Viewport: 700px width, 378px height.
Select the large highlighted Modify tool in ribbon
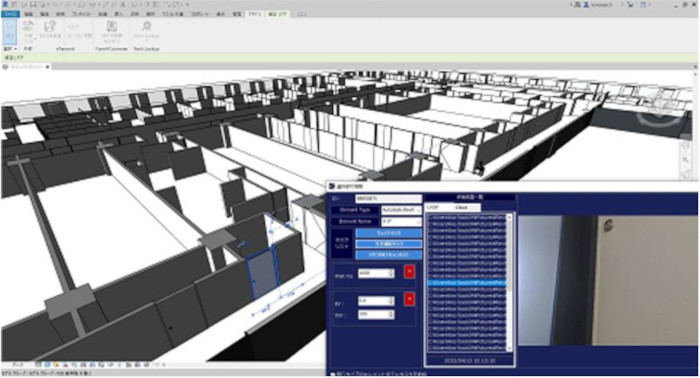click(x=10, y=31)
